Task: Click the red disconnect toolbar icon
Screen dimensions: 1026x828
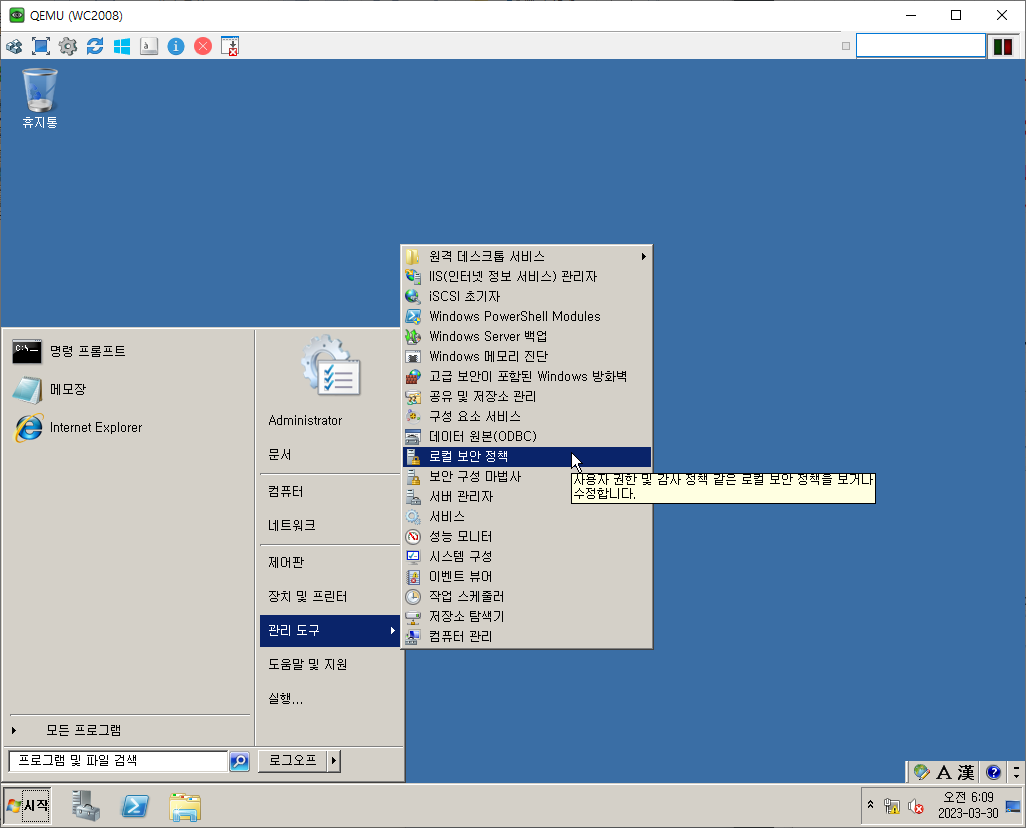Action: point(203,46)
